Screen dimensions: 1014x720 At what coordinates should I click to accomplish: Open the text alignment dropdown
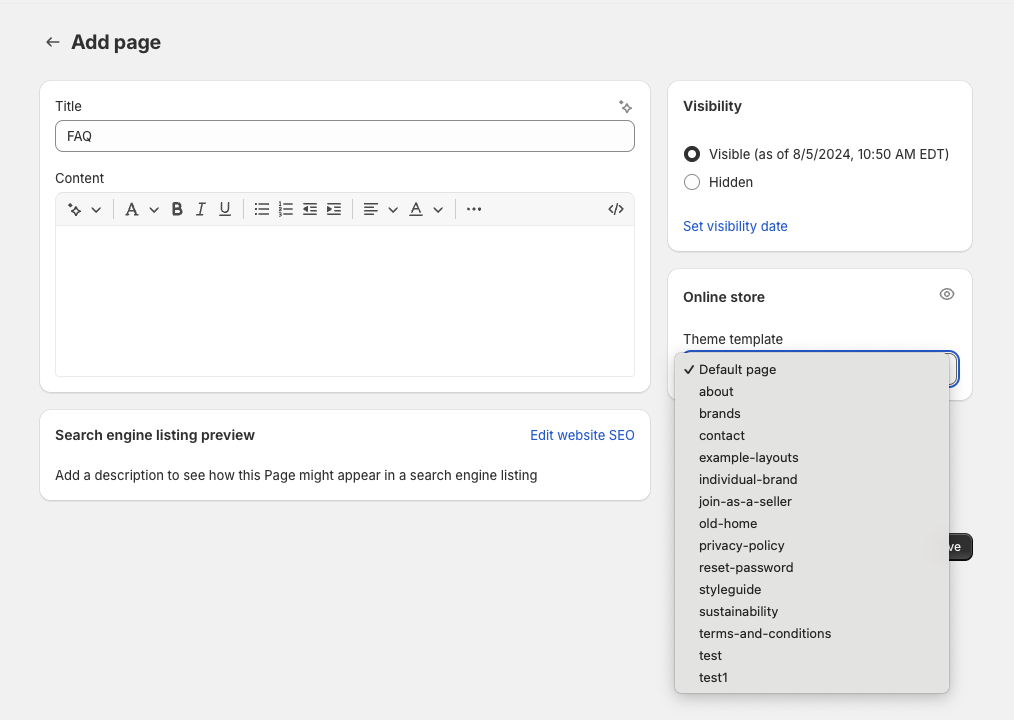pyautogui.click(x=380, y=209)
